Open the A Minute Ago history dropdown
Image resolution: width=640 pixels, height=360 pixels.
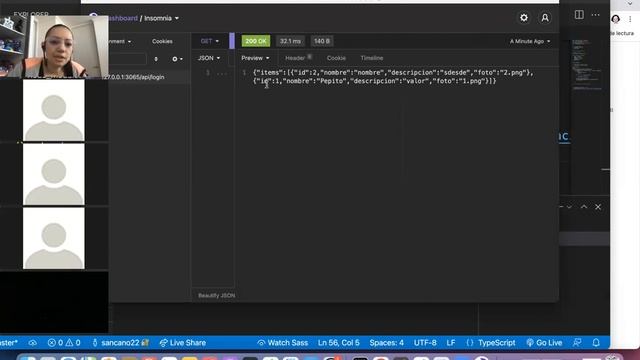click(530, 41)
